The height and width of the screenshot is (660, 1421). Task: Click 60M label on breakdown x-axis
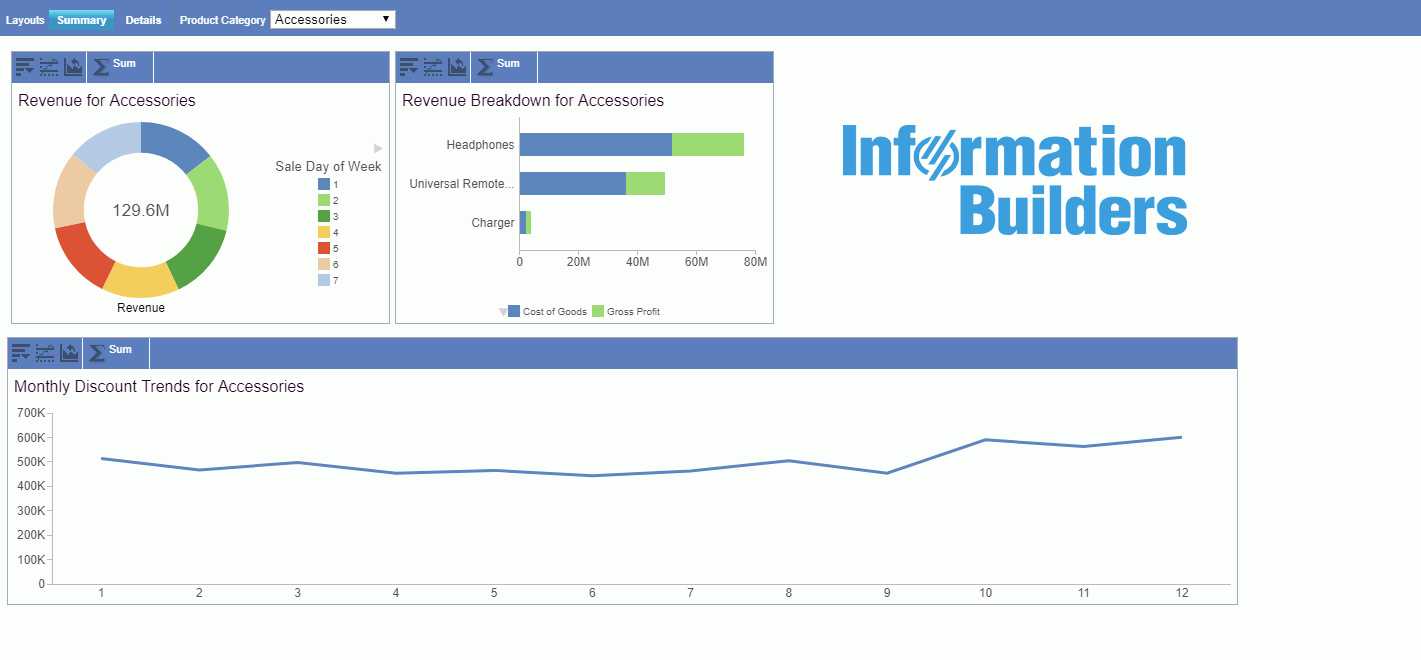pyautogui.click(x=697, y=262)
